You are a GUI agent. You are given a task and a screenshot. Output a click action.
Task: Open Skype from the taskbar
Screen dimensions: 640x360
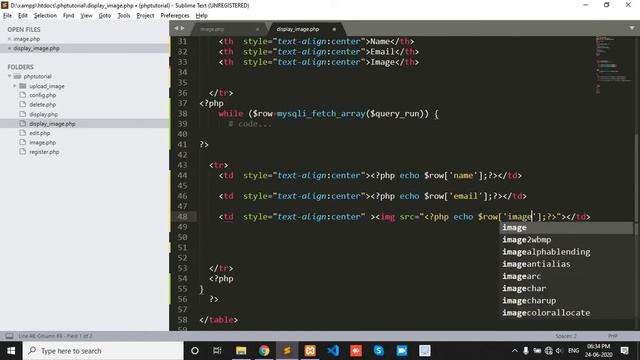379,351
